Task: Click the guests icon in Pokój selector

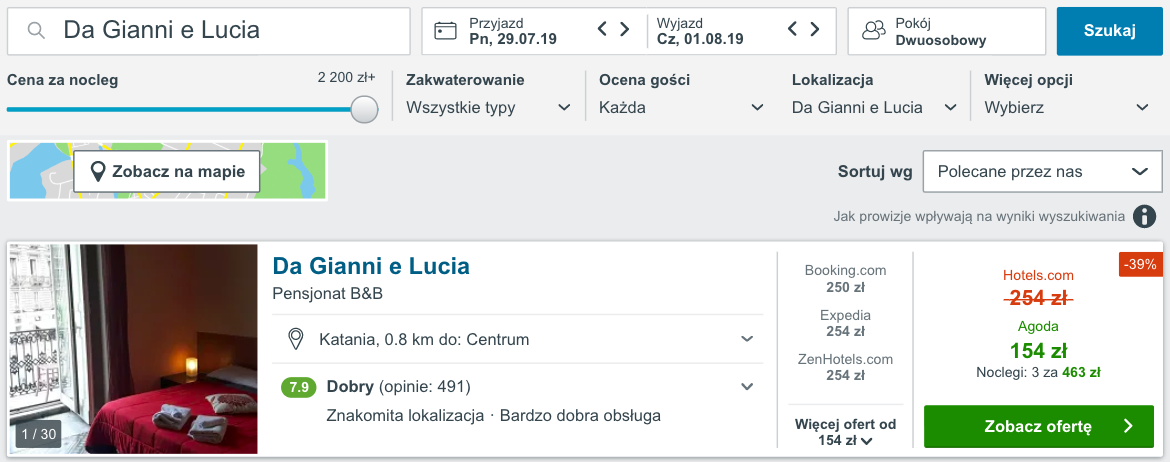Action: 873,31
